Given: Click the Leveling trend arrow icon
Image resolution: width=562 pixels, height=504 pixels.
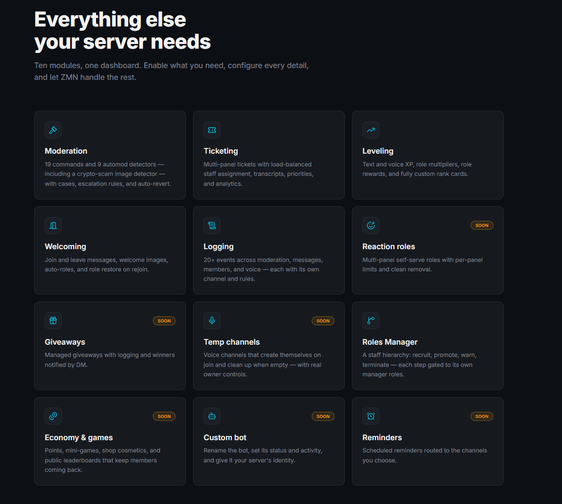Looking at the screenshot, I should click(371, 130).
